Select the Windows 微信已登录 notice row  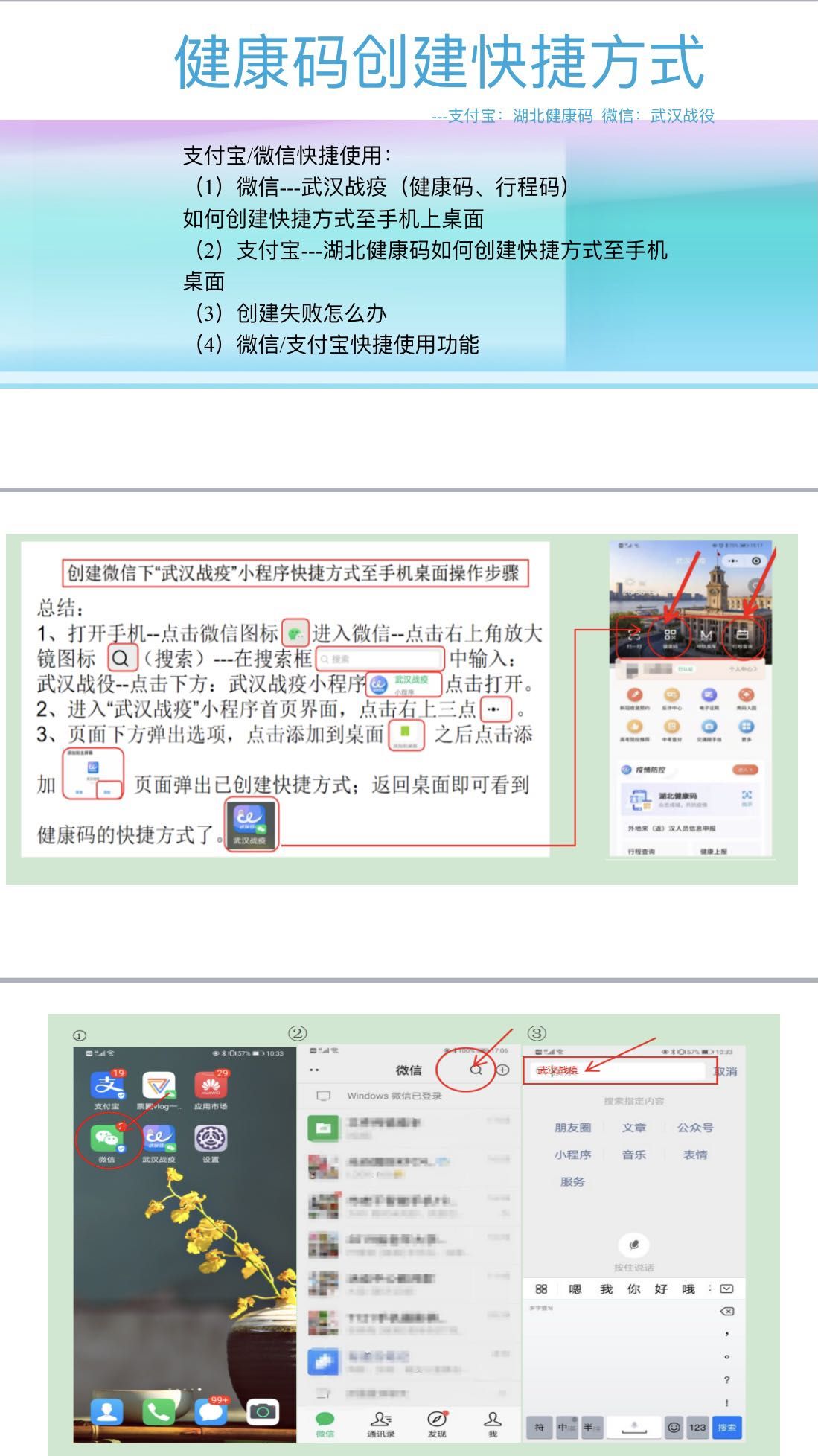click(409, 1096)
